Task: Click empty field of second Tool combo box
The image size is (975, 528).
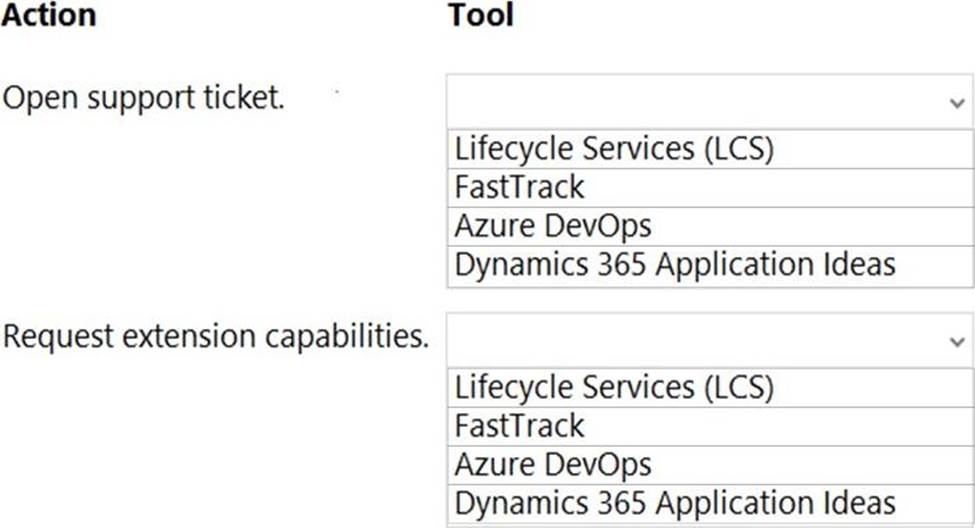Action: coord(696,341)
